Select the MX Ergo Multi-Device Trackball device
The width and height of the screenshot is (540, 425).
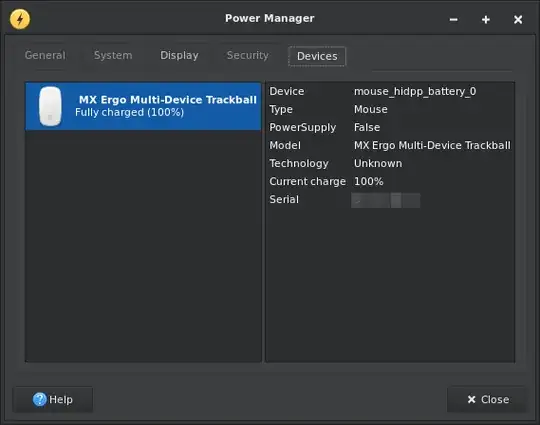(143, 106)
